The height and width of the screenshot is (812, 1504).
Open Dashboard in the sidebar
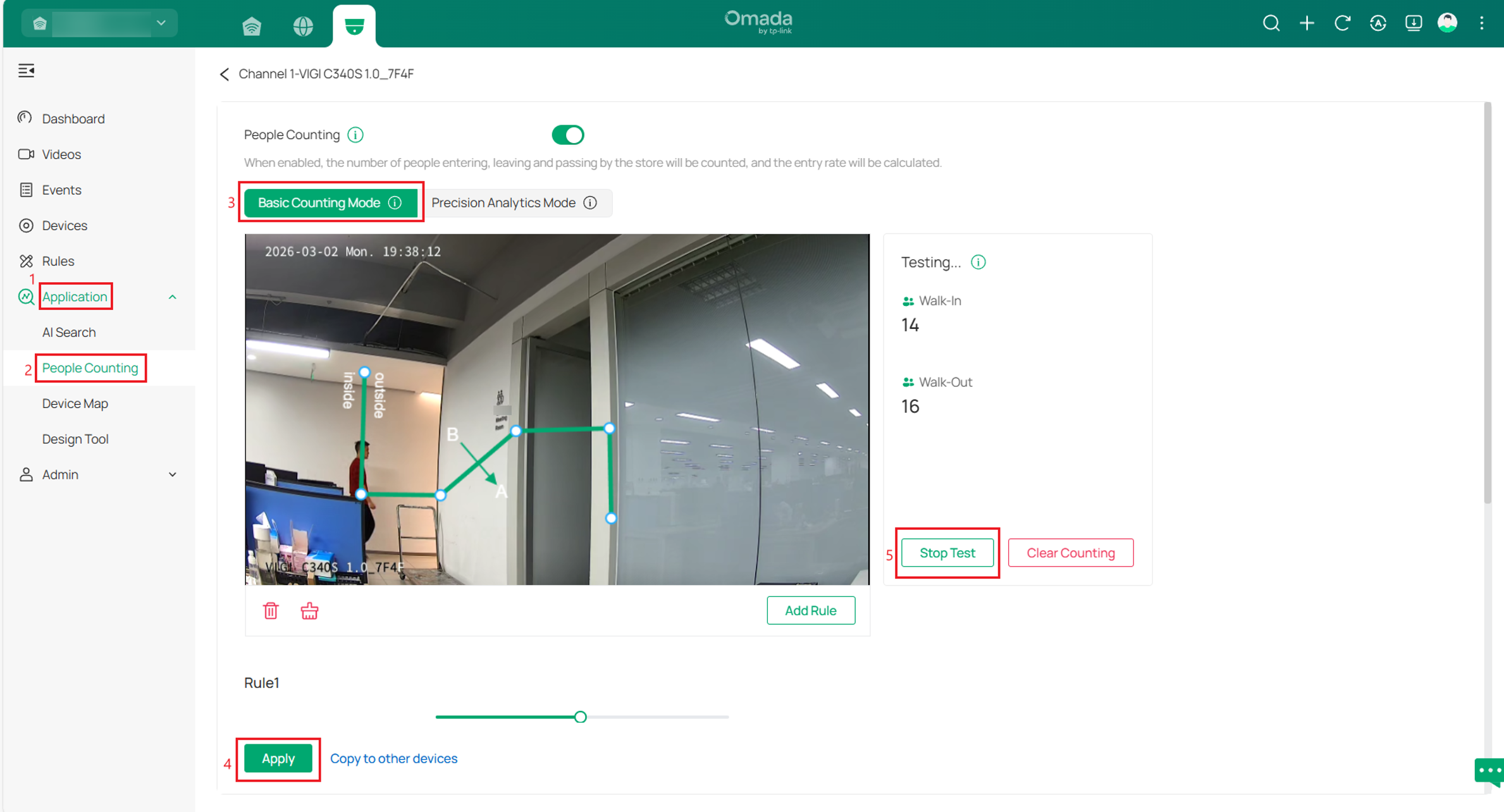coord(73,118)
